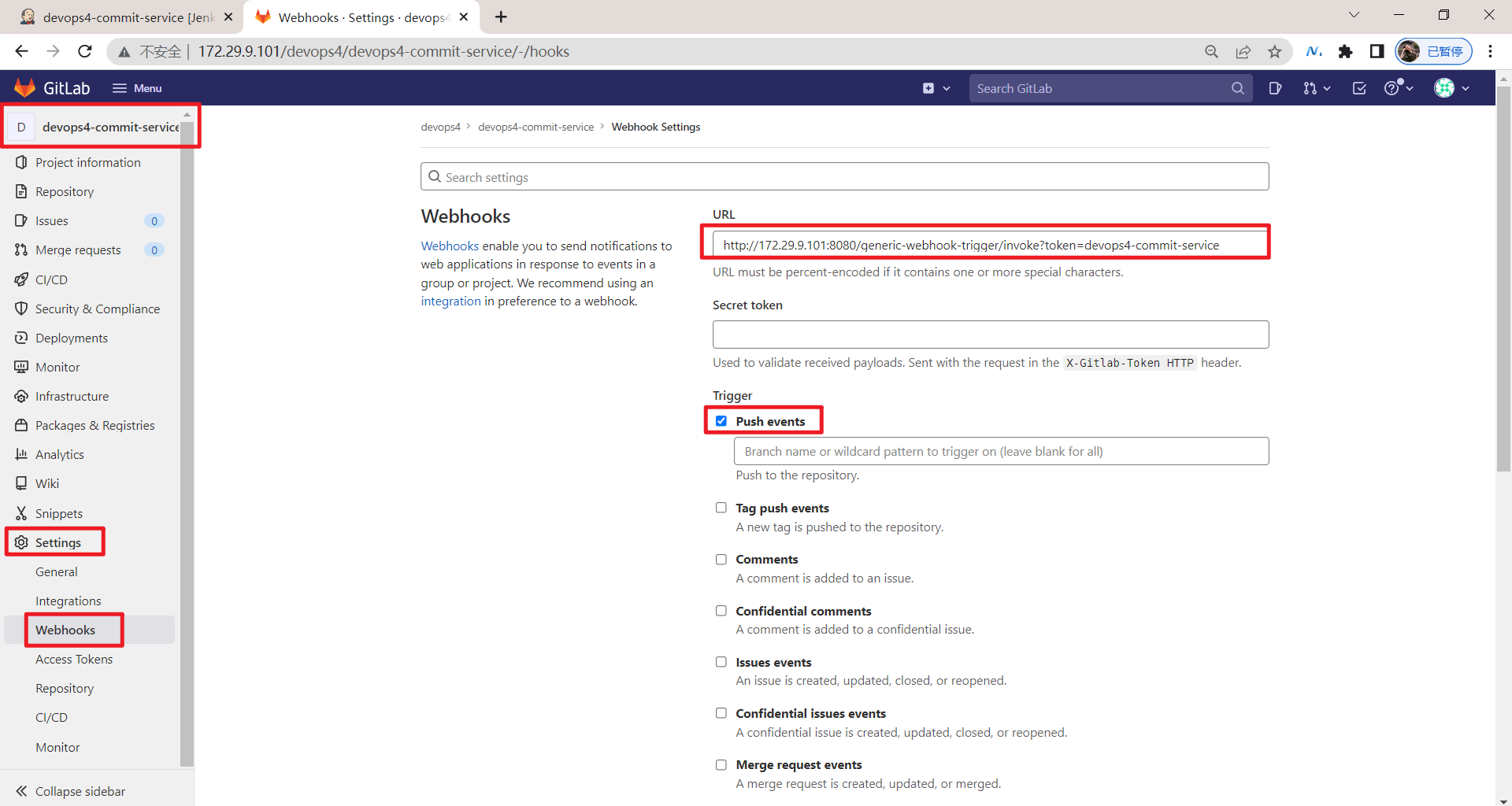Expand the Help question mark dropdown
1512x806 pixels.
tap(1399, 88)
